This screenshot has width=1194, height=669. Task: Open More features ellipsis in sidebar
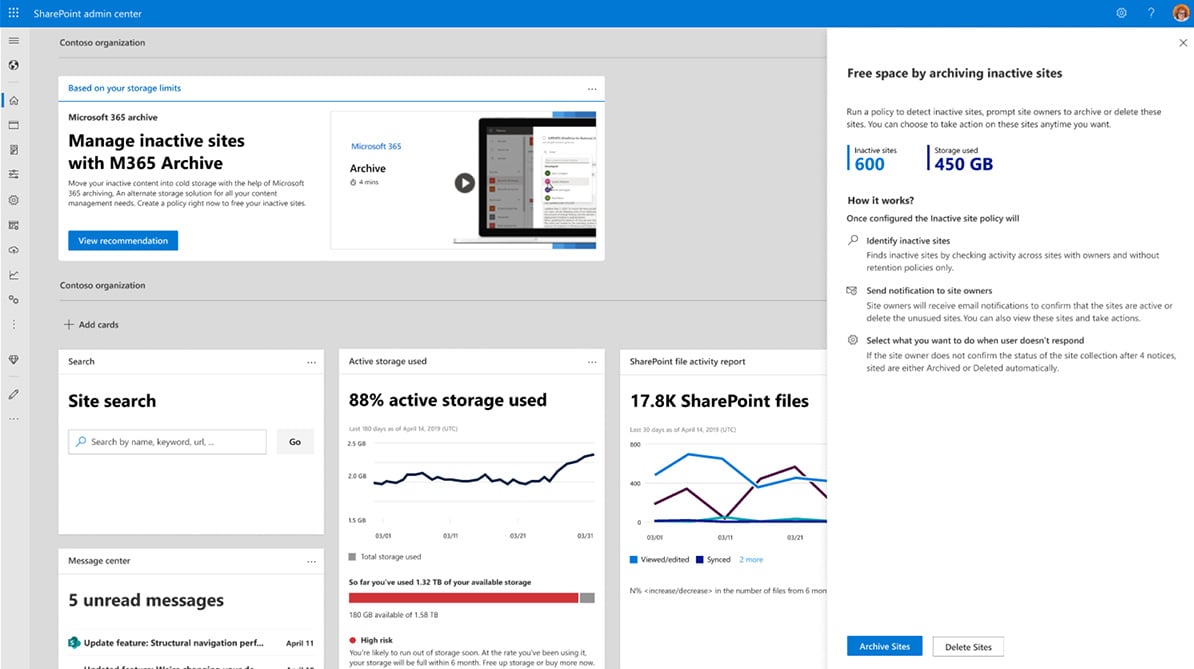13,324
